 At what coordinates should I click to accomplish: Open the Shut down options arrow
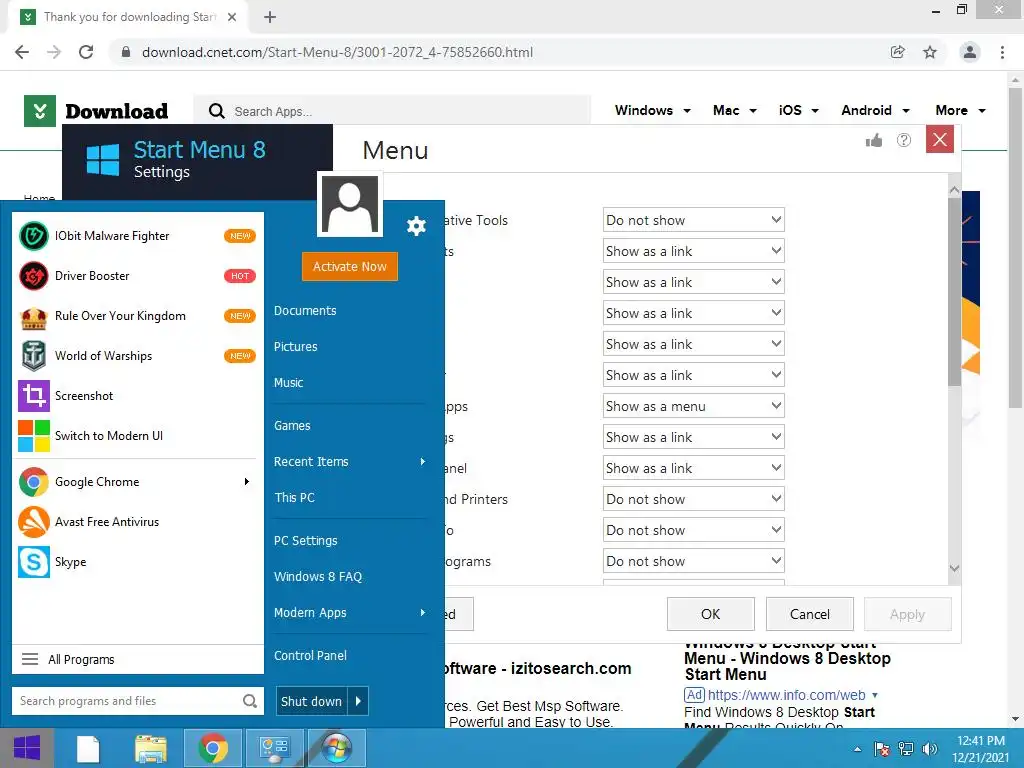point(359,701)
